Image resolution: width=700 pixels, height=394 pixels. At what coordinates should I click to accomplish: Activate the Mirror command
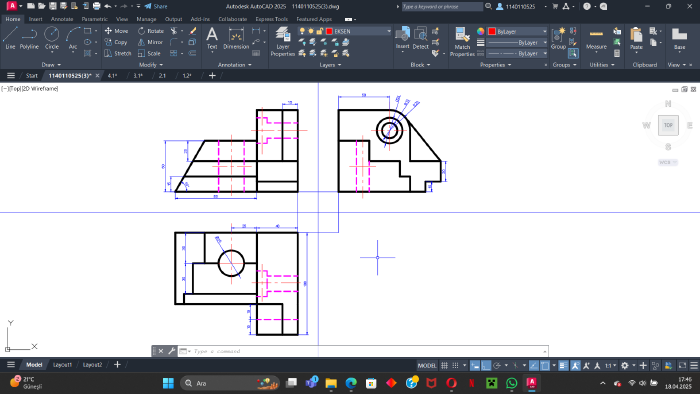tap(150, 42)
